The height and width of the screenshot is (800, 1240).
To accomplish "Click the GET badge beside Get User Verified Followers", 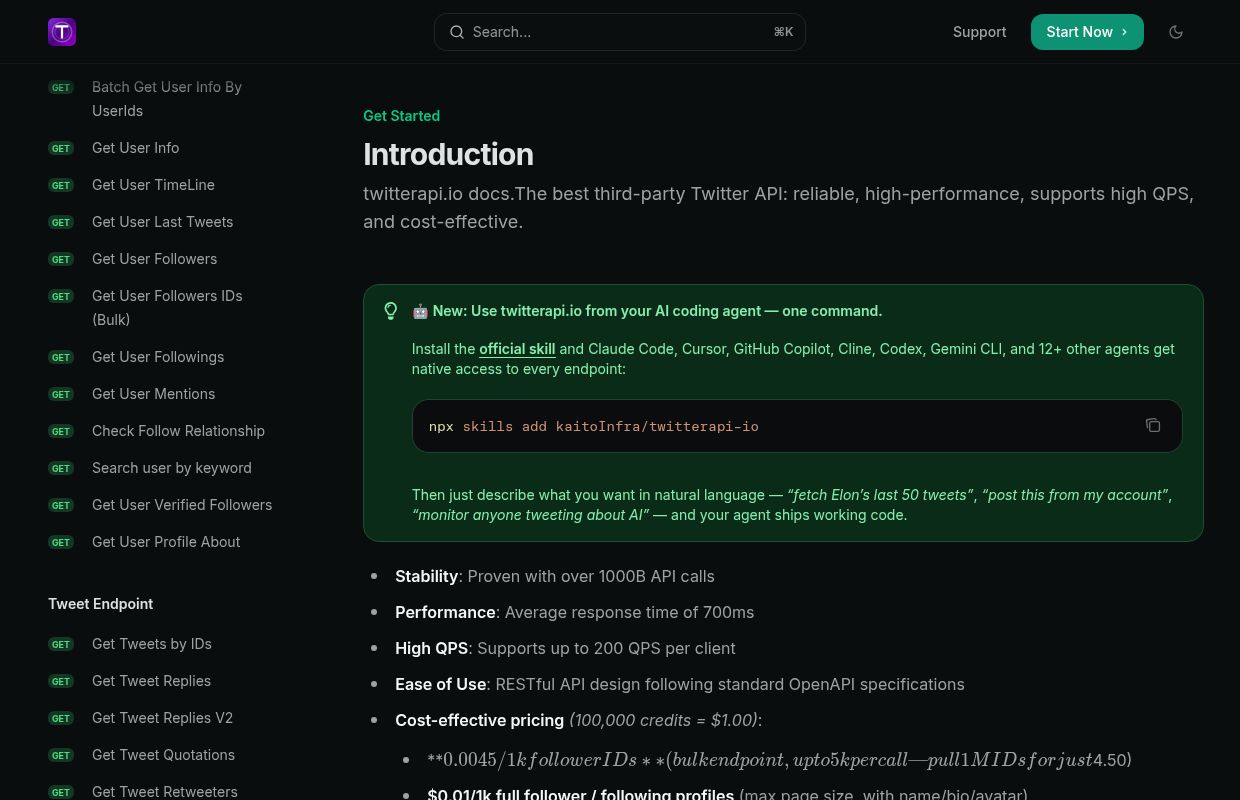I will tap(61, 505).
